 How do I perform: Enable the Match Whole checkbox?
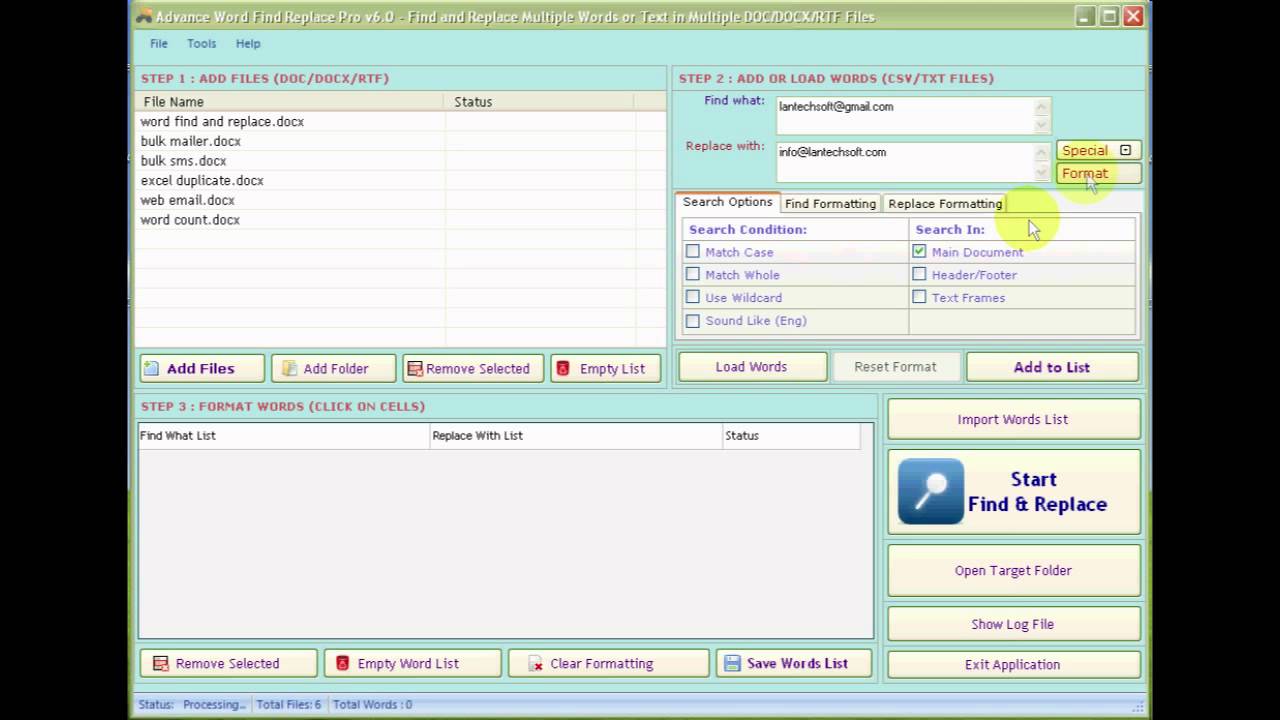point(693,274)
